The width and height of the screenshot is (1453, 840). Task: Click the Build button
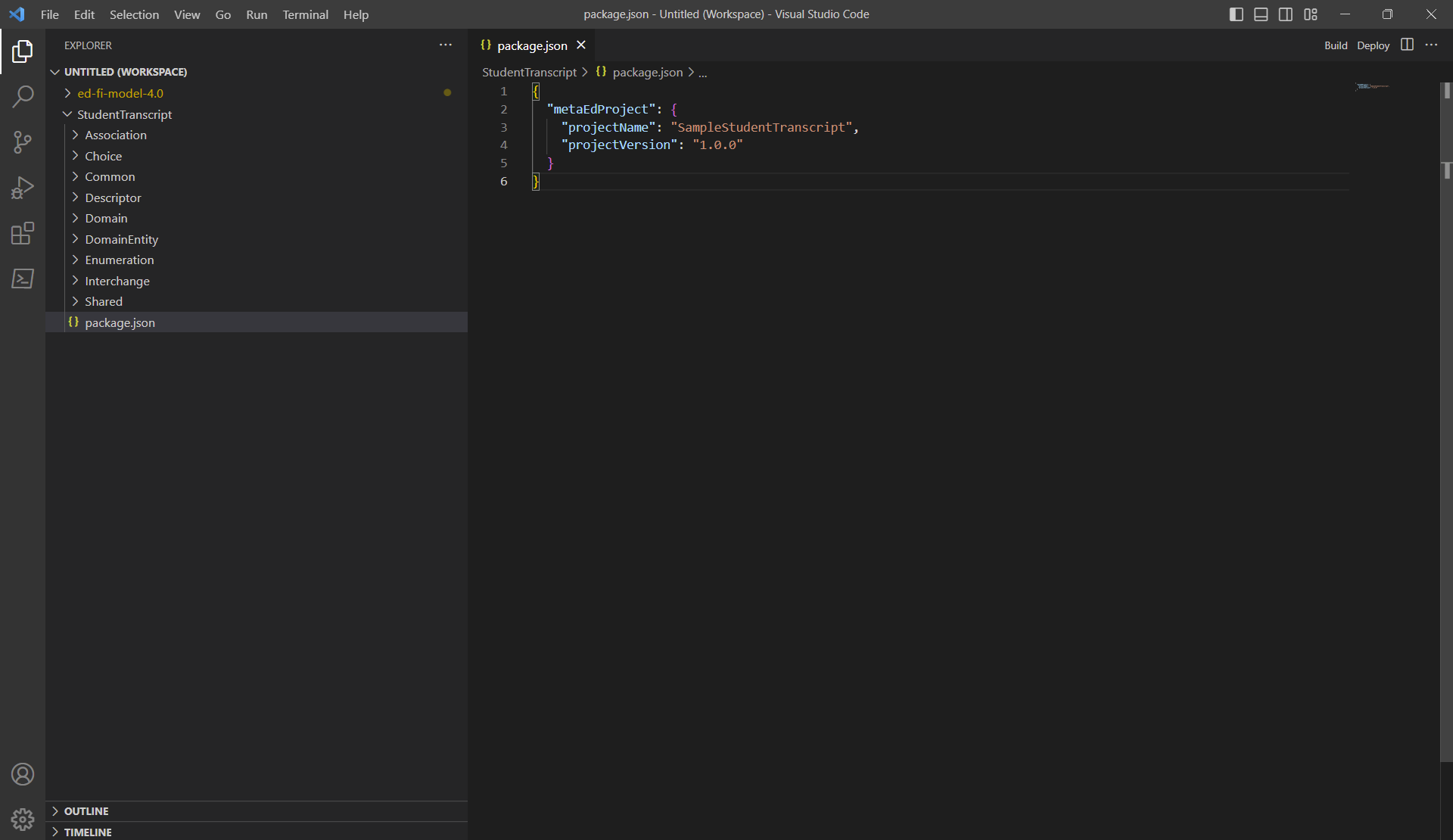[x=1336, y=45]
